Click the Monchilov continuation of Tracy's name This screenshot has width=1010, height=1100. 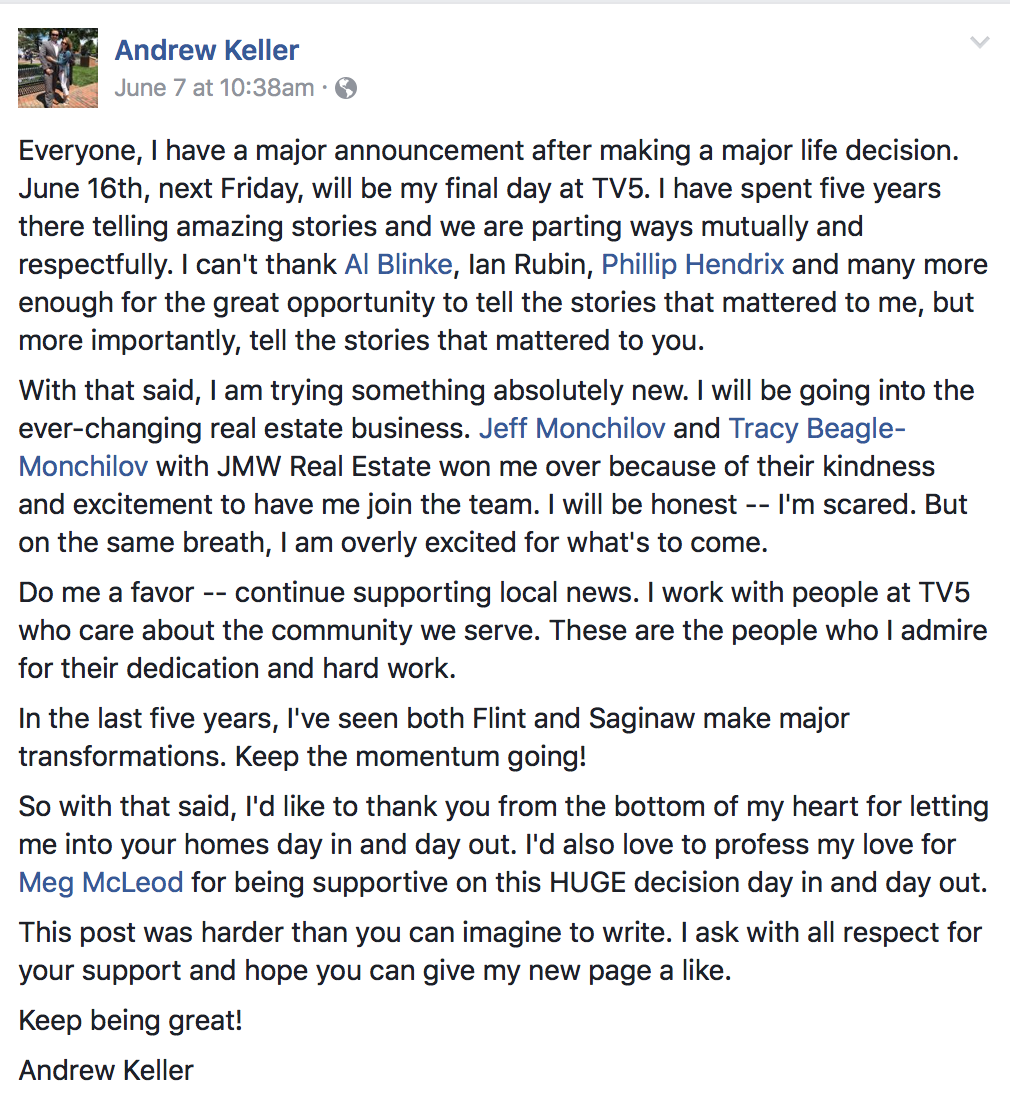[83, 467]
